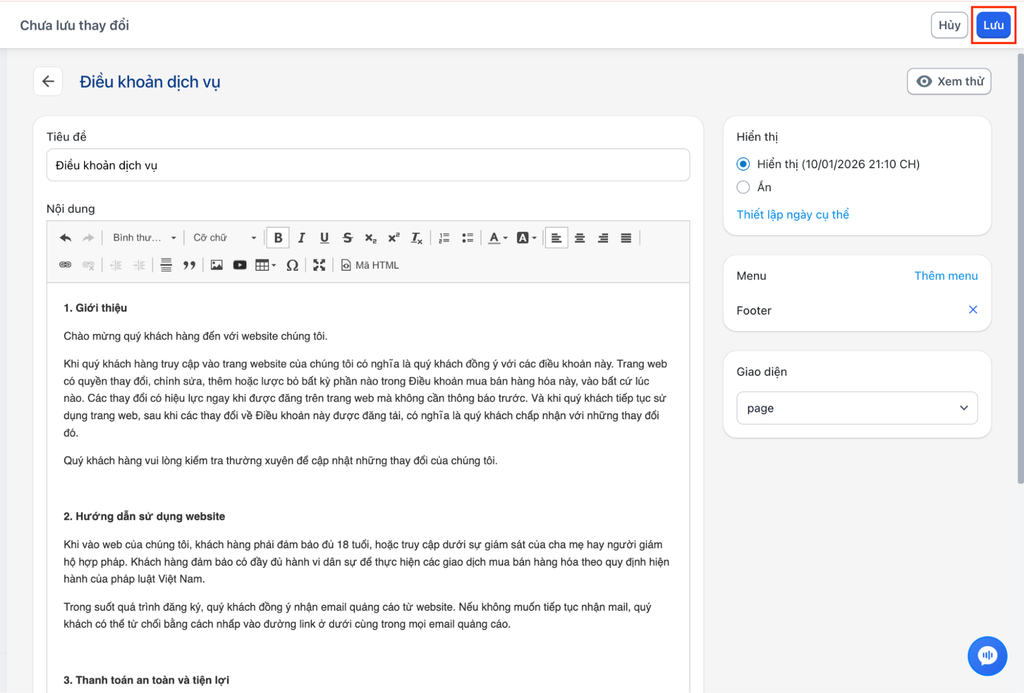This screenshot has height=693, width=1024.
Task: Open the text color picker
Action: pyautogui.click(x=497, y=238)
